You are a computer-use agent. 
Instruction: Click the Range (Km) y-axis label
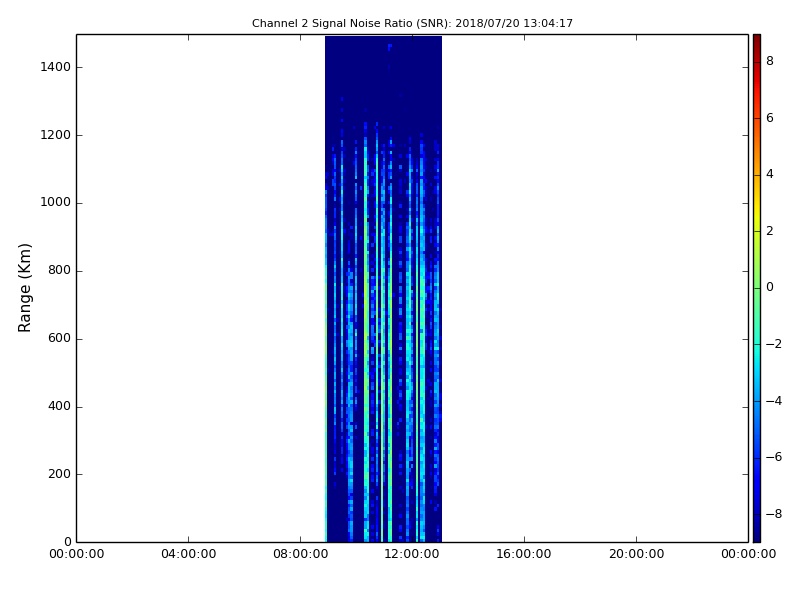click(24, 288)
